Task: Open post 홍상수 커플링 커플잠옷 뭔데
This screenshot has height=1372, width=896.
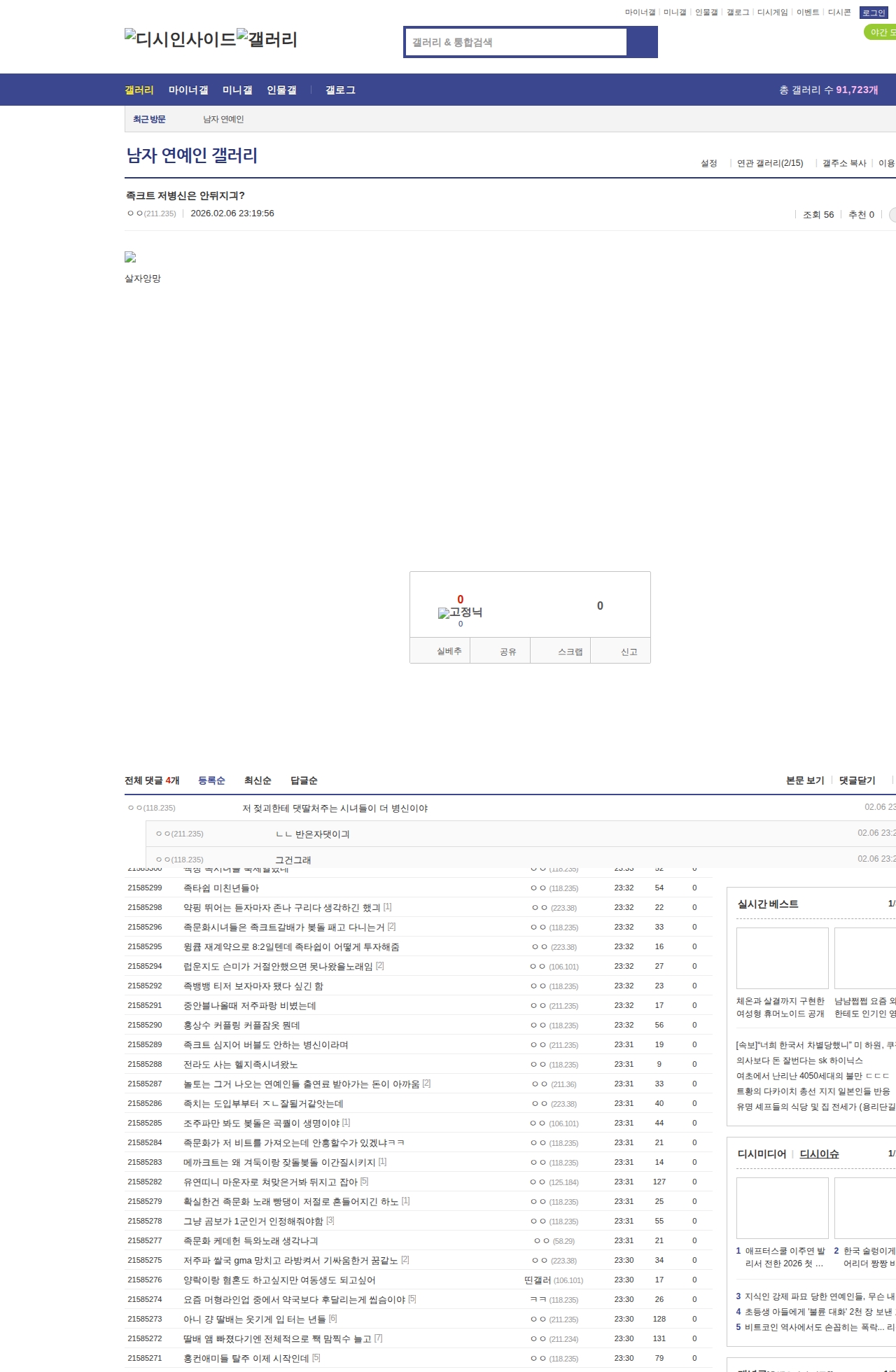Action: (x=241, y=1025)
